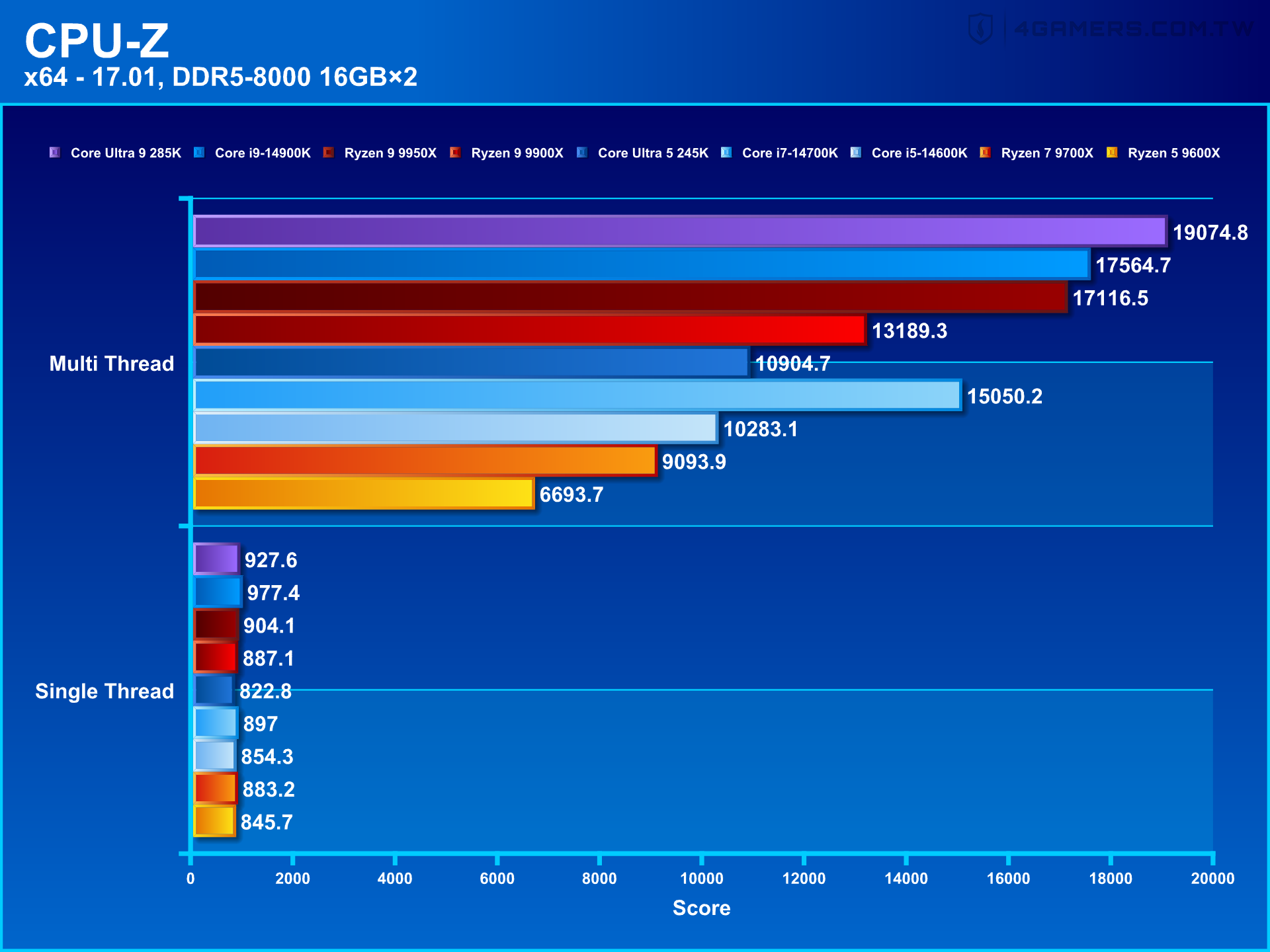The width and height of the screenshot is (1270, 952).
Task: Click the dark red multi-thread bar scoring 17116.5
Action: point(630,297)
